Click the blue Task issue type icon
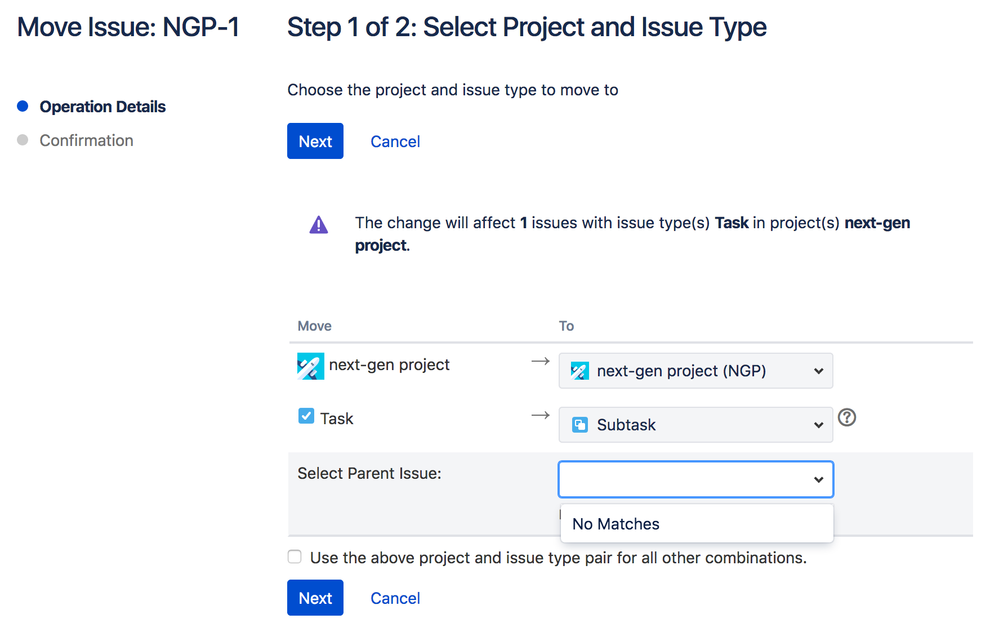Viewport: 999px width, 631px height. click(307, 416)
